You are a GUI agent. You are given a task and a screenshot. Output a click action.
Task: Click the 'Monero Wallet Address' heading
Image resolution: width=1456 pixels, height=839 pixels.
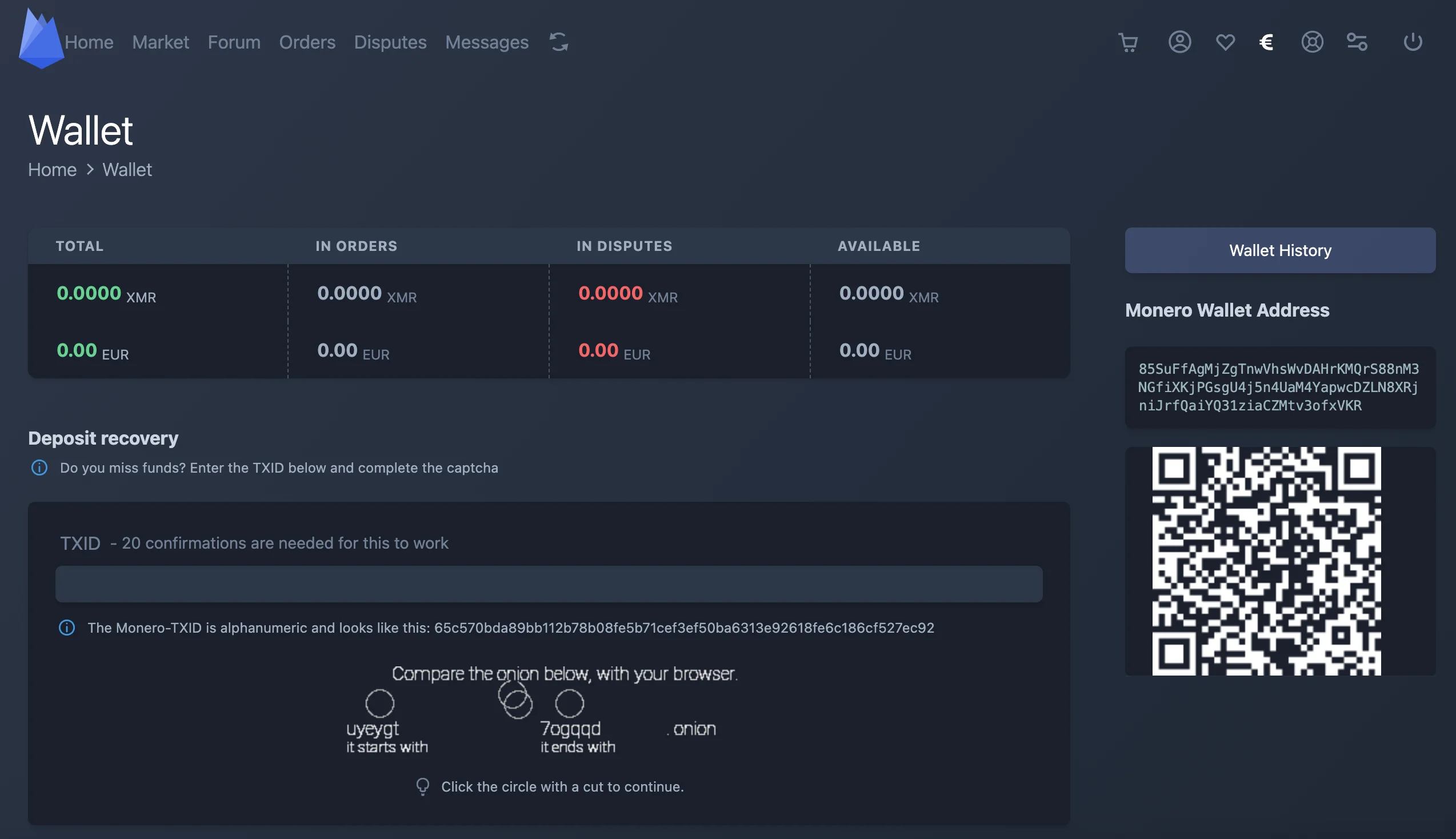click(1227, 310)
